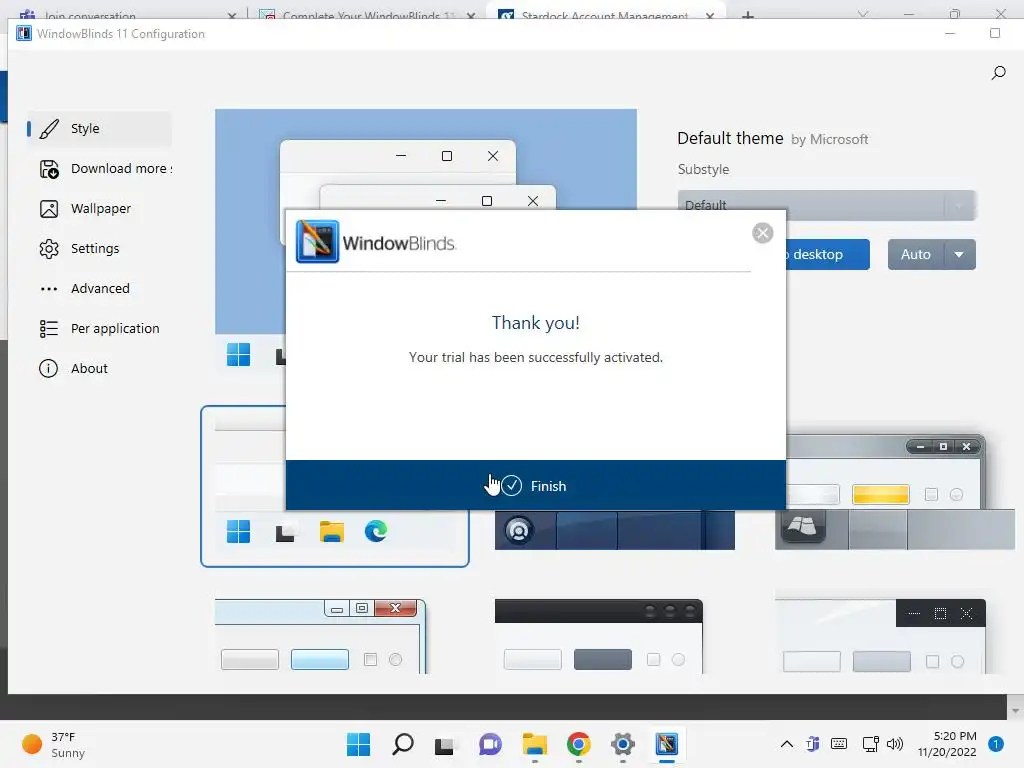Click the About info icon
The width and height of the screenshot is (1024, 768).
[x=48, y=368]
